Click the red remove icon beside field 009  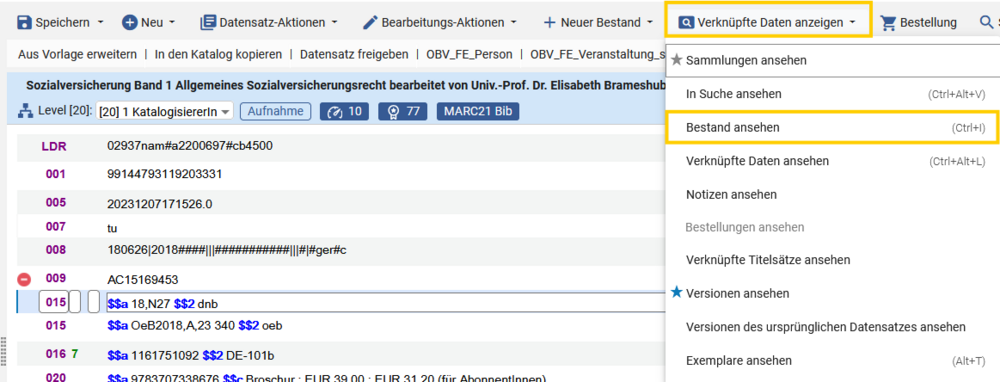24,279
